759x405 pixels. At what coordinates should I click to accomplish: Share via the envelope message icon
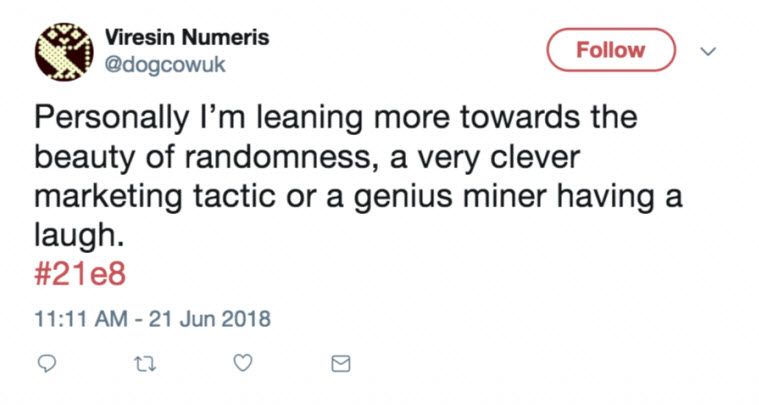pyautogui.click(x=340, y=364)
